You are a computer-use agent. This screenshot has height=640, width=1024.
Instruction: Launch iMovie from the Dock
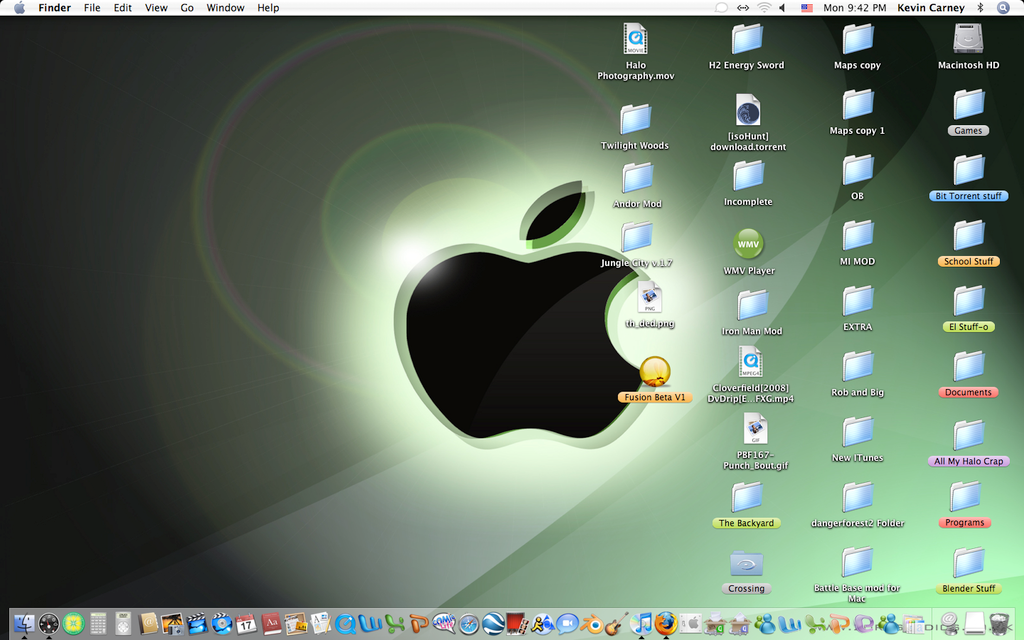coord(197,624)
